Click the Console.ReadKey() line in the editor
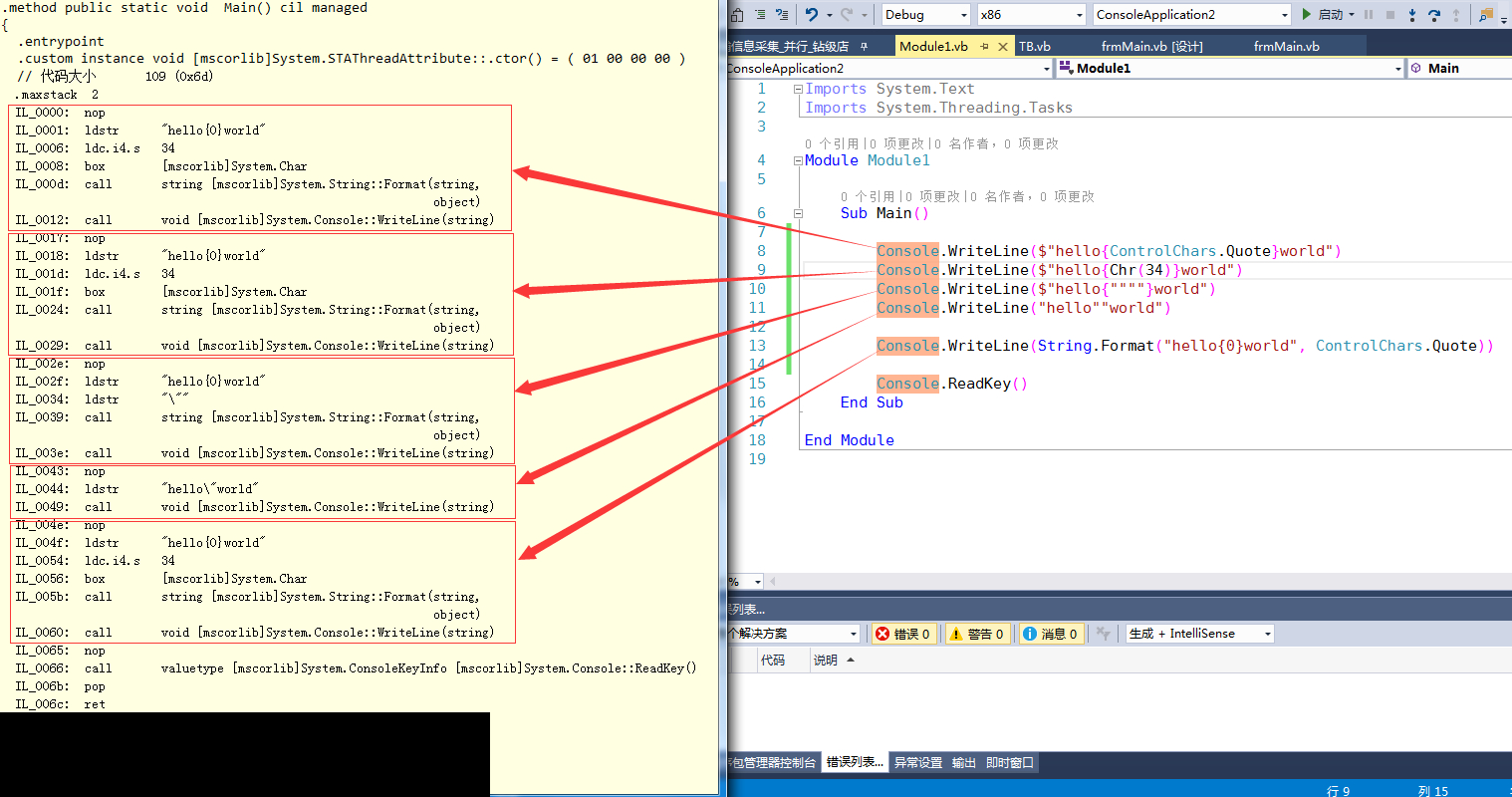Image resolution: width=1512 pixels, height=797 pixels. coord(951,384)
